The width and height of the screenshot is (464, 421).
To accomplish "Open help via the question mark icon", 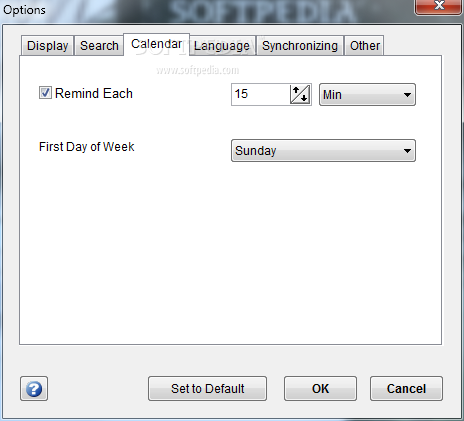I will (34, 389).
